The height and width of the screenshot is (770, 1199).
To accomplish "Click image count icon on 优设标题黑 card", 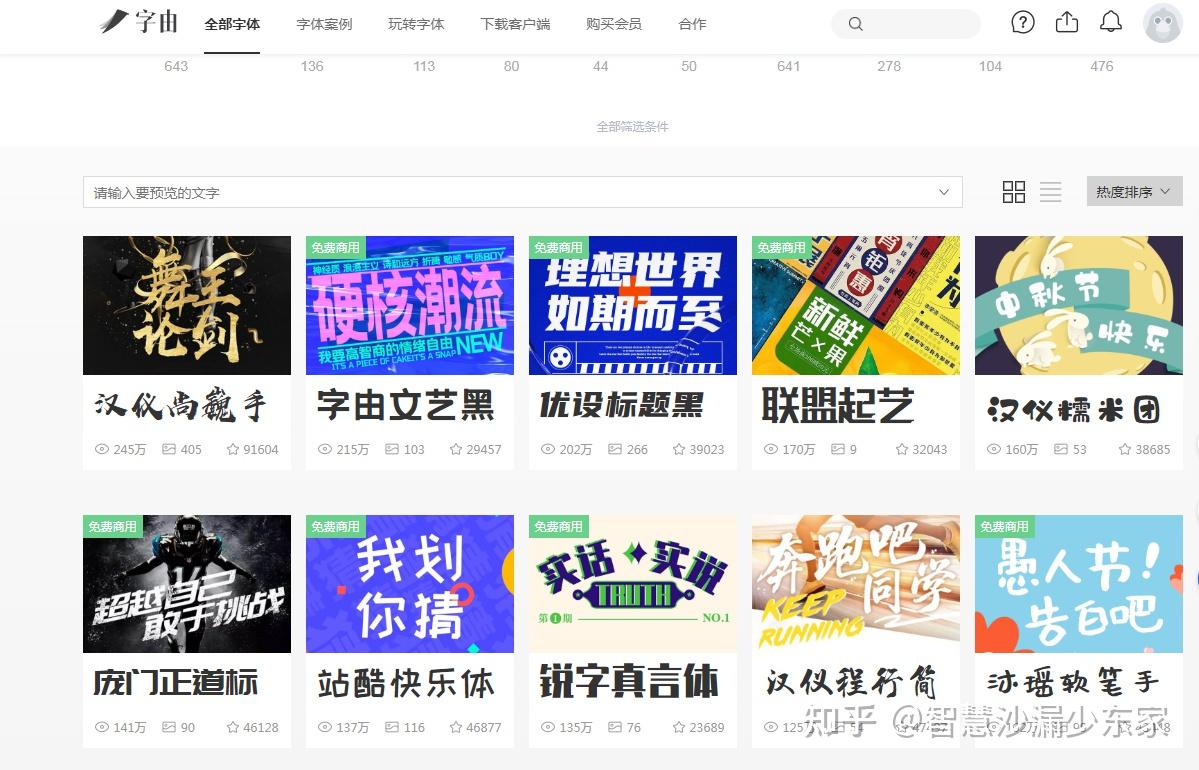I will (x=615, y=450).
